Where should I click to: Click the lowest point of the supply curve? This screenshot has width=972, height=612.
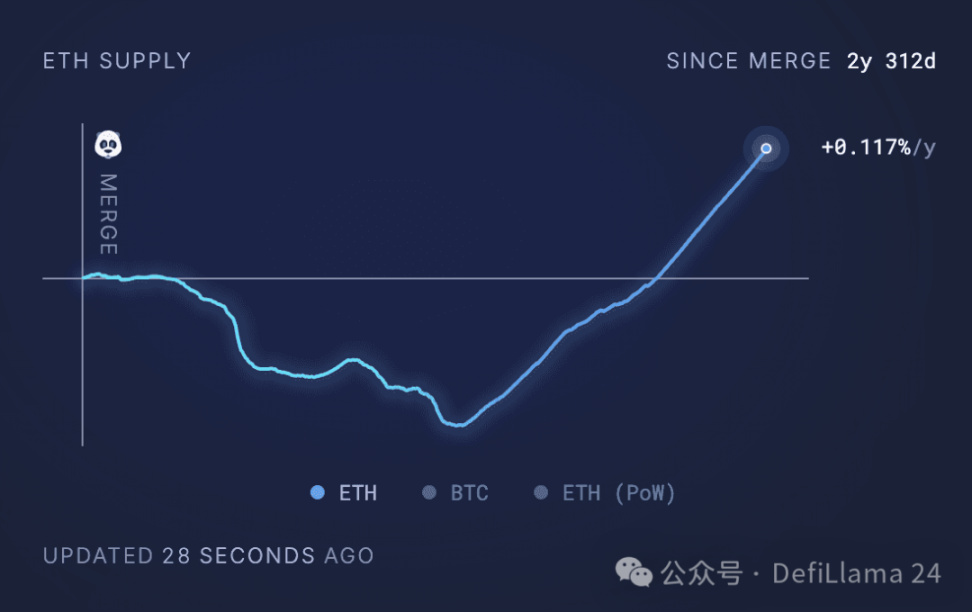(x=458, y=425)
